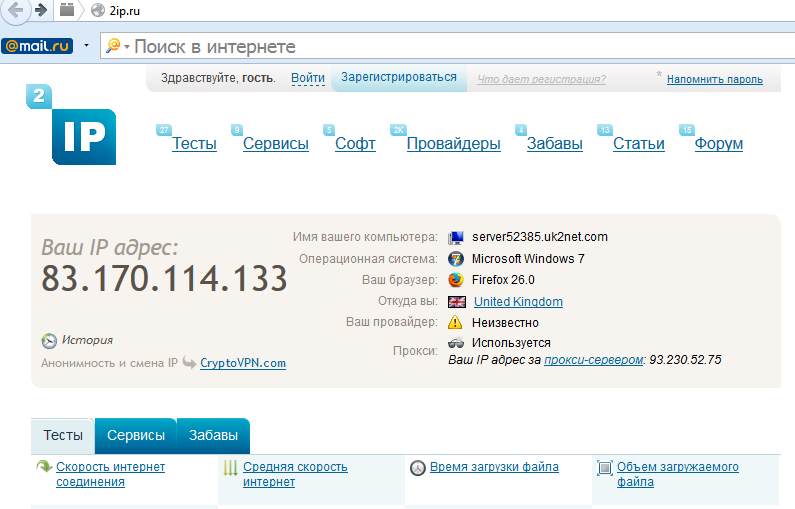Image resolution: width=795 pixels, height=509 pixels.
Task: Click the file download time clock icon
Action: tap(418, 467)
